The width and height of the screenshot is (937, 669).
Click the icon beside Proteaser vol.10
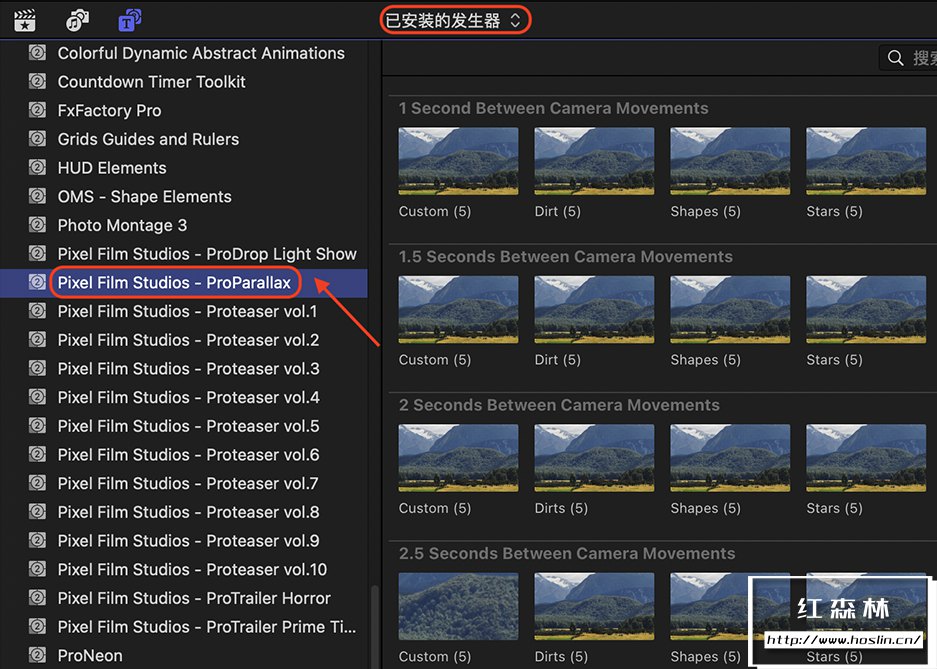pyautogui.click(x=37, y=569)
